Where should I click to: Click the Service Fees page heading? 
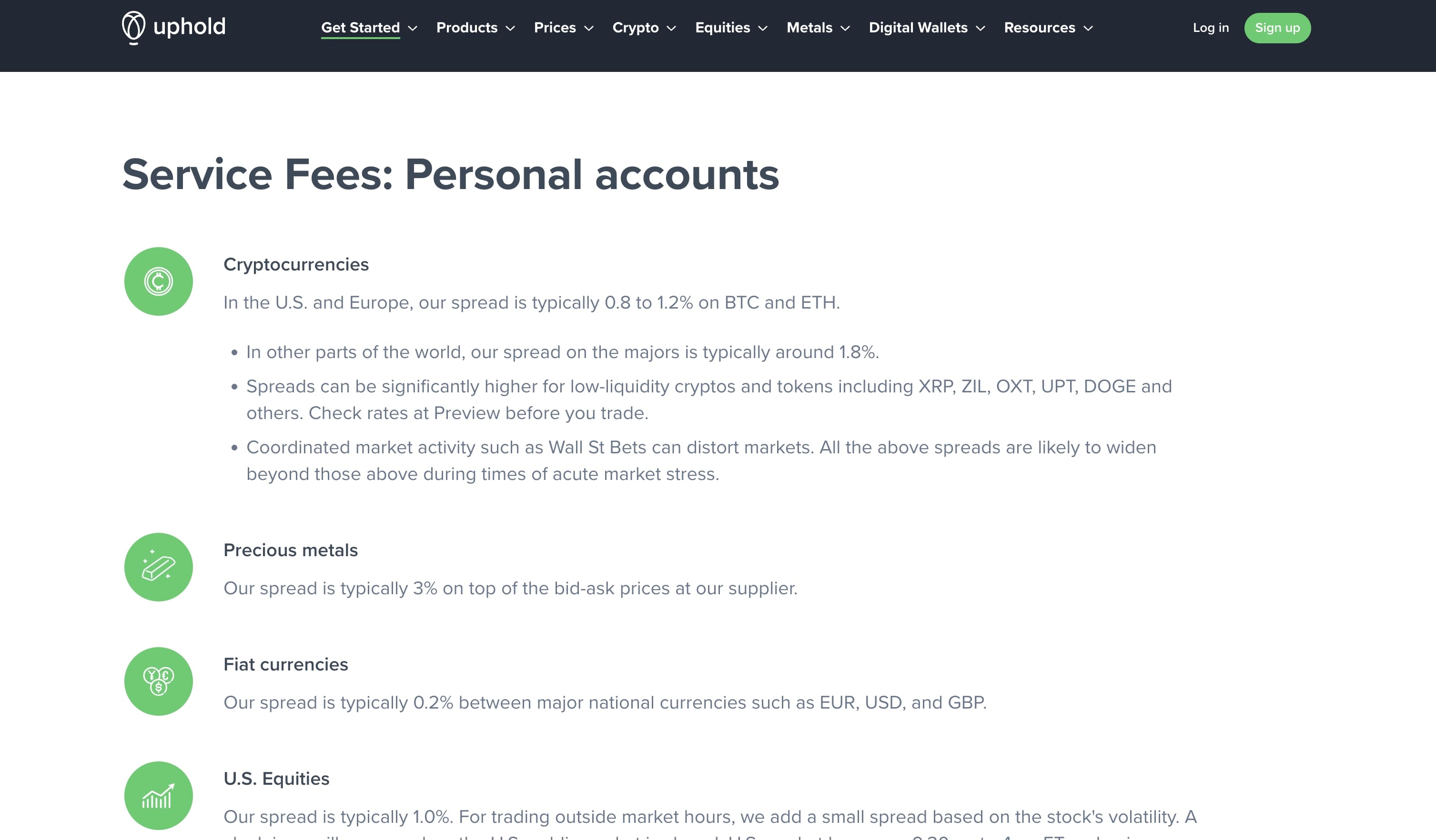tap(450, 174)
